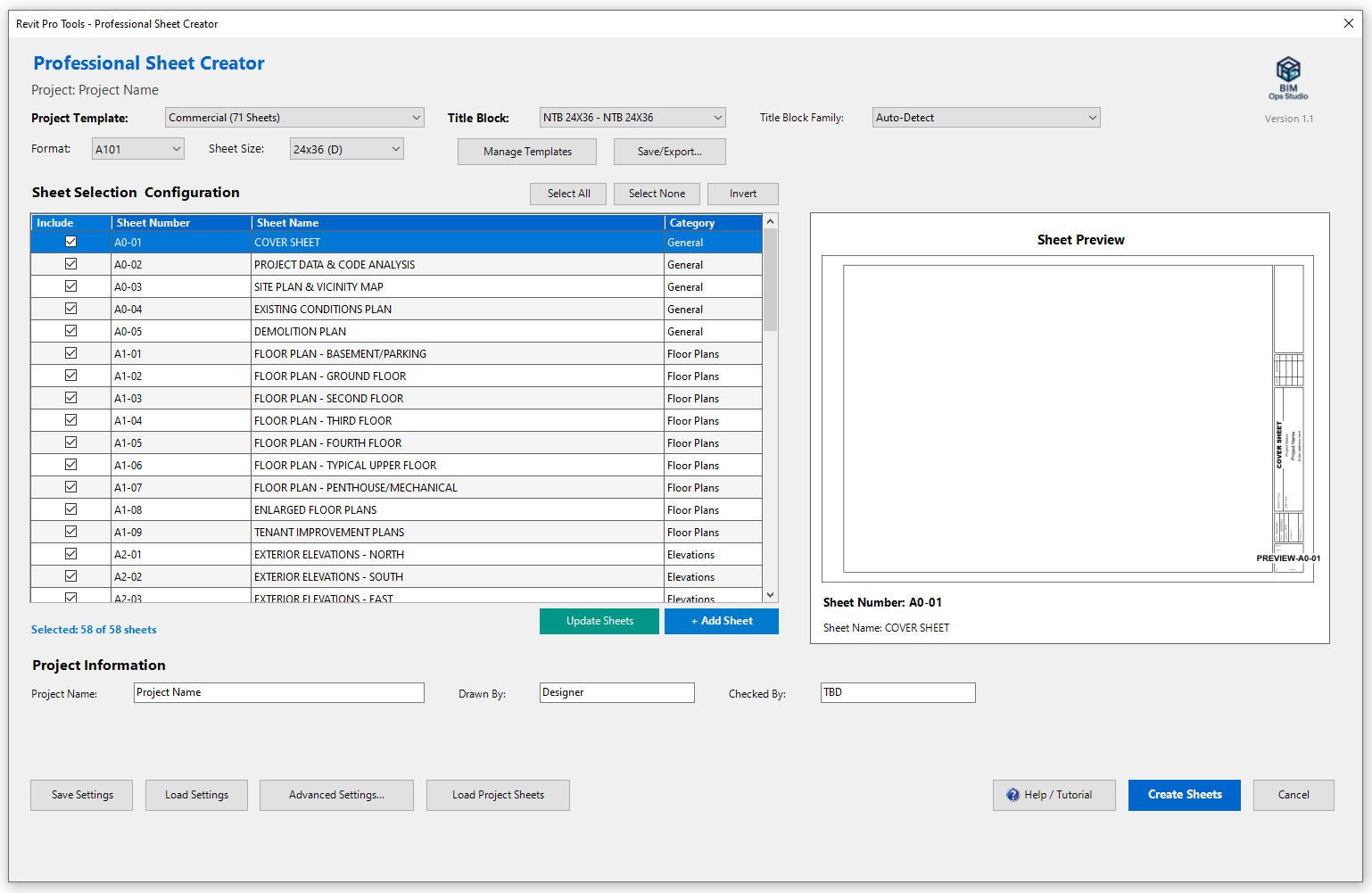Click the BIM Ops Studio logo icon
The image size is (1372, 893).
1288,70
